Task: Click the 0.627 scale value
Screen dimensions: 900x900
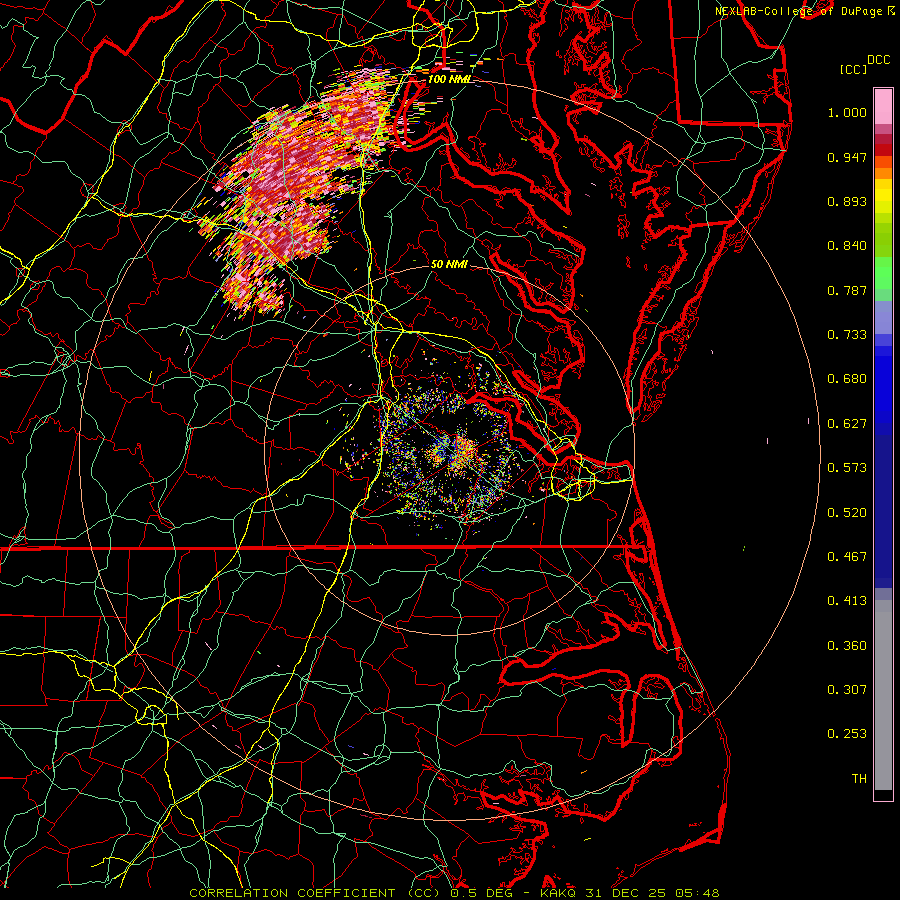Action: point(847,424)
